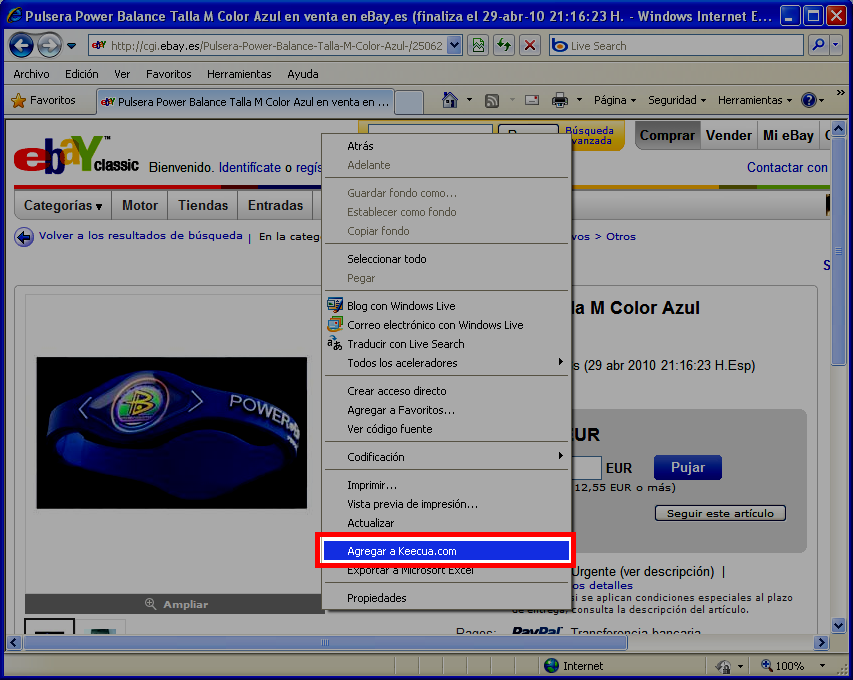Open the Vender tab on eBay
The image size is (853, 680).
[x=728, y=135]
